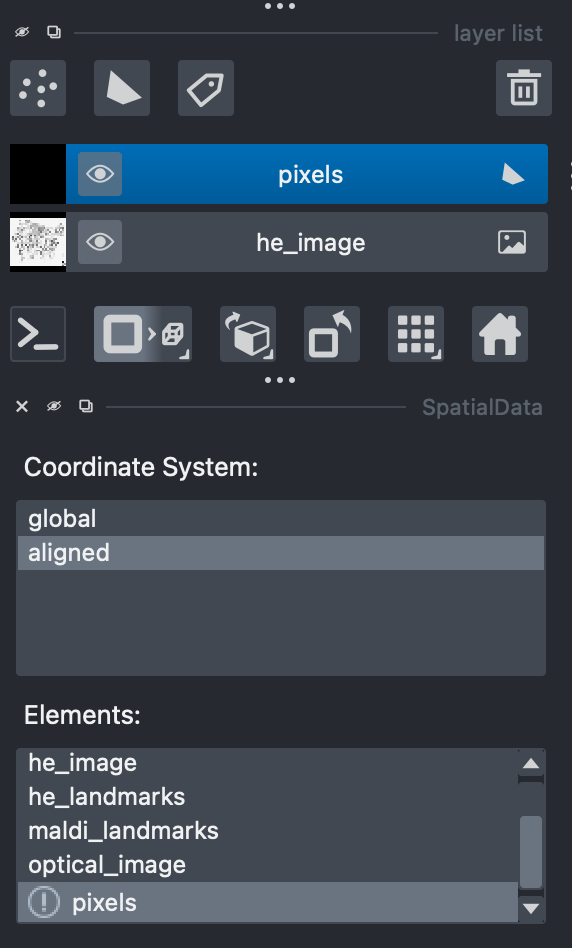572x948 pixels.
Task: Reset view with home icon
Action: coord(500,334)
